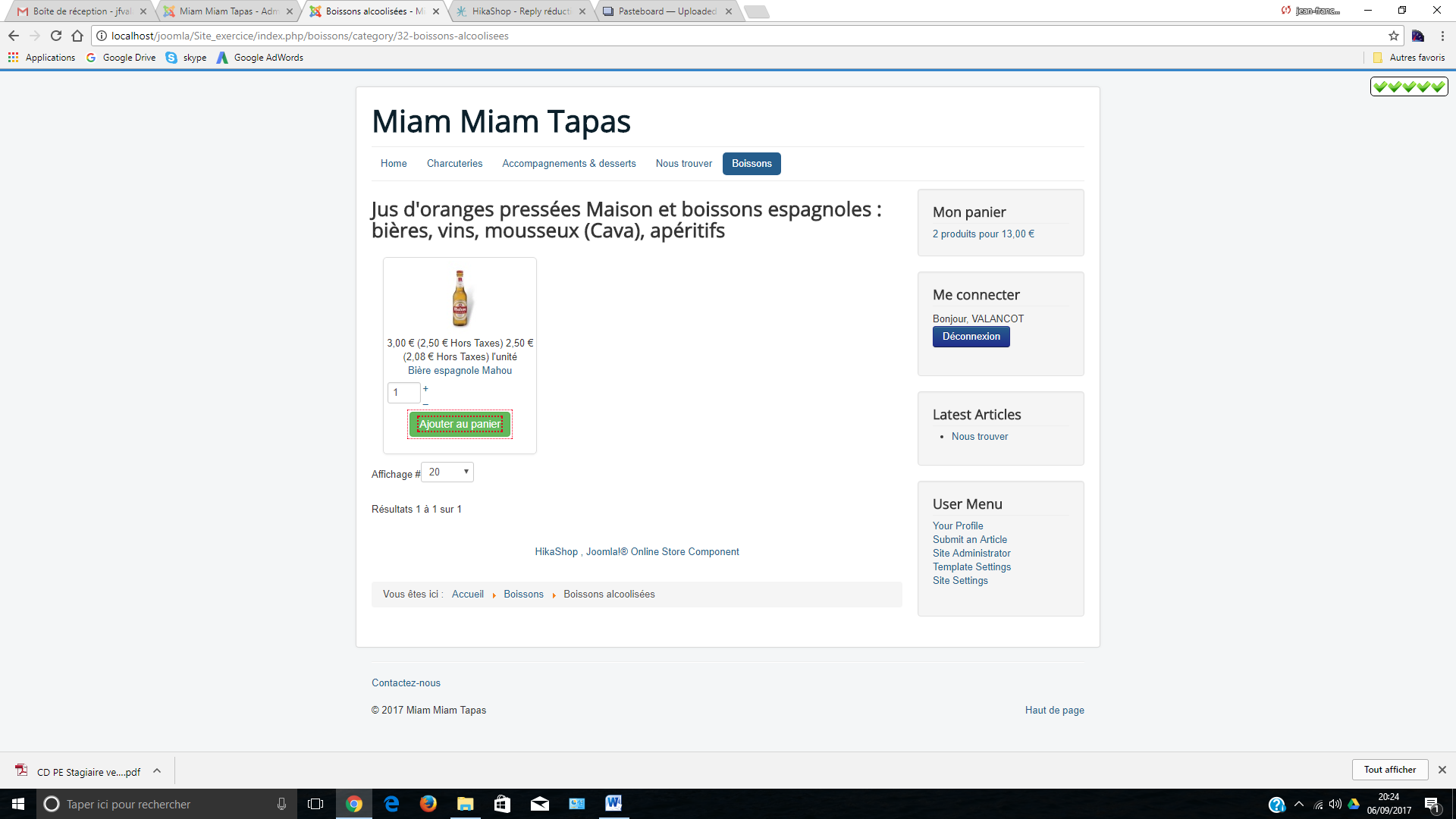
Task: Click the Mahou beer bottle thumbnail
Action: (460, 298)
